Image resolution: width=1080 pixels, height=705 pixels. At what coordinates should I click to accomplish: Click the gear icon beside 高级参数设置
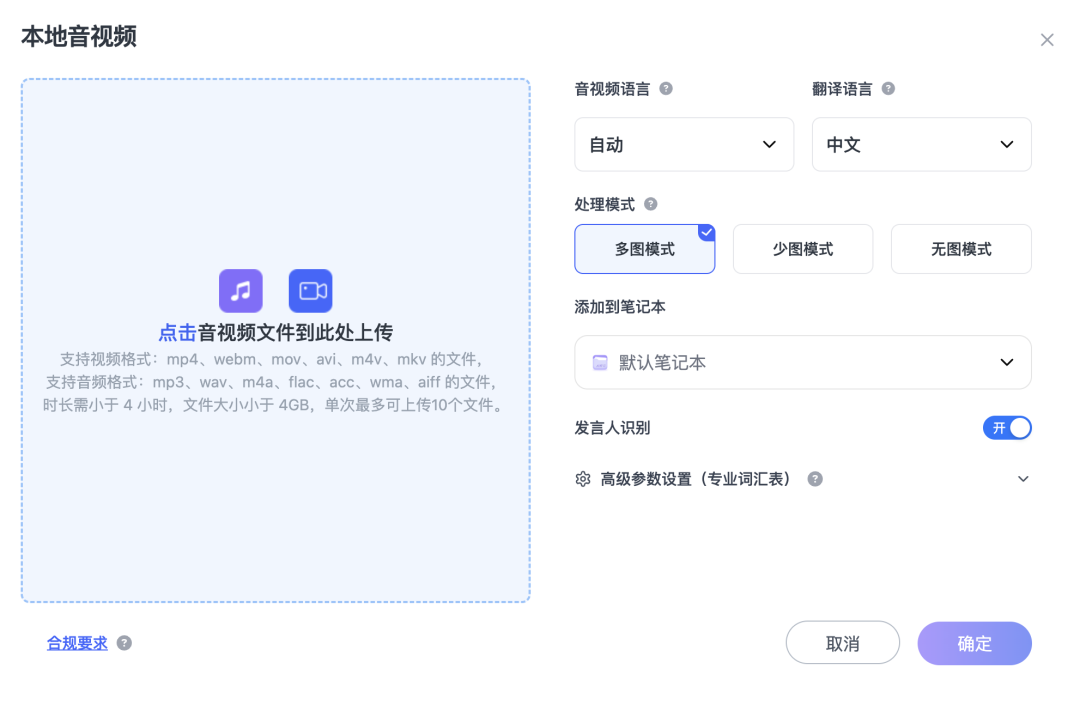(x=582, y=479)
